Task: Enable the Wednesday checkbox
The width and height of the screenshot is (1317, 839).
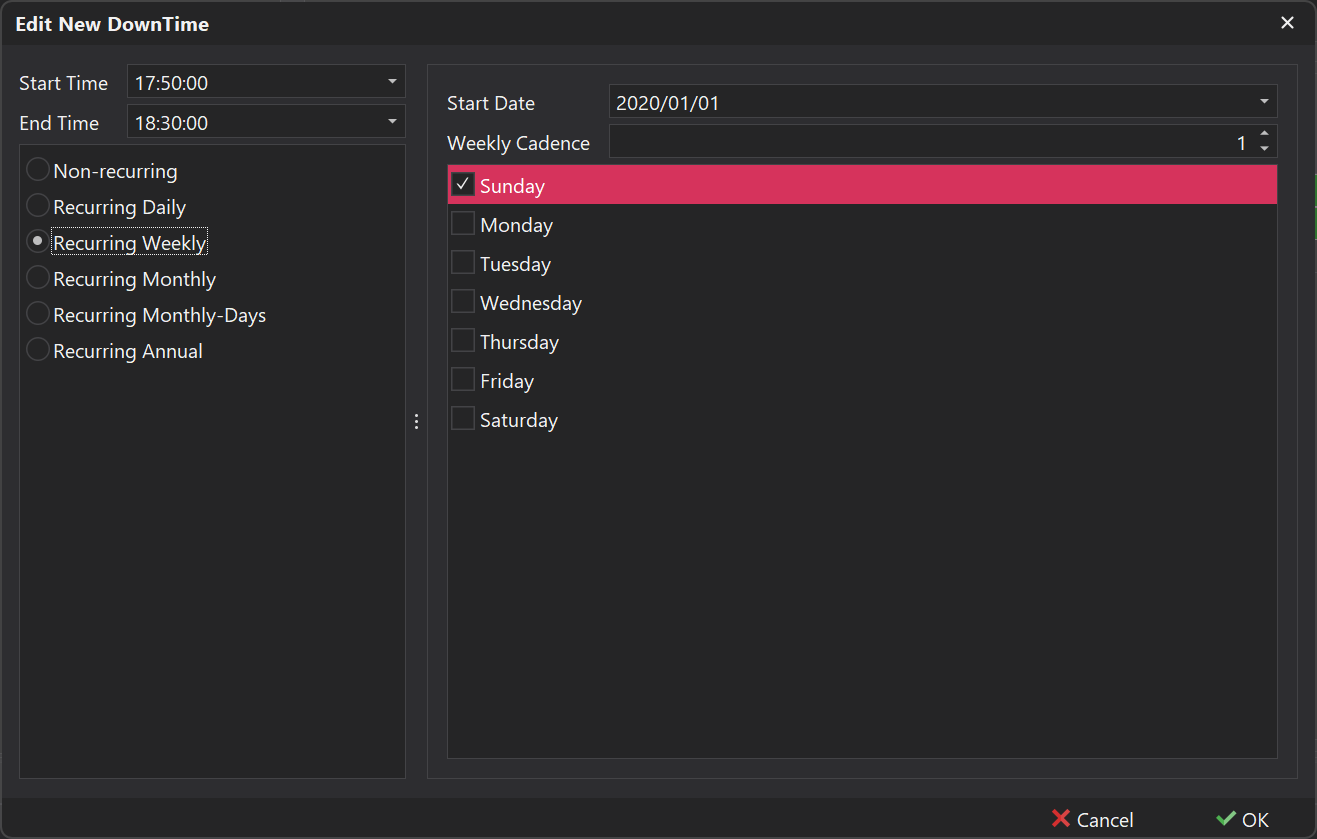Action: [x=462, y=301]
